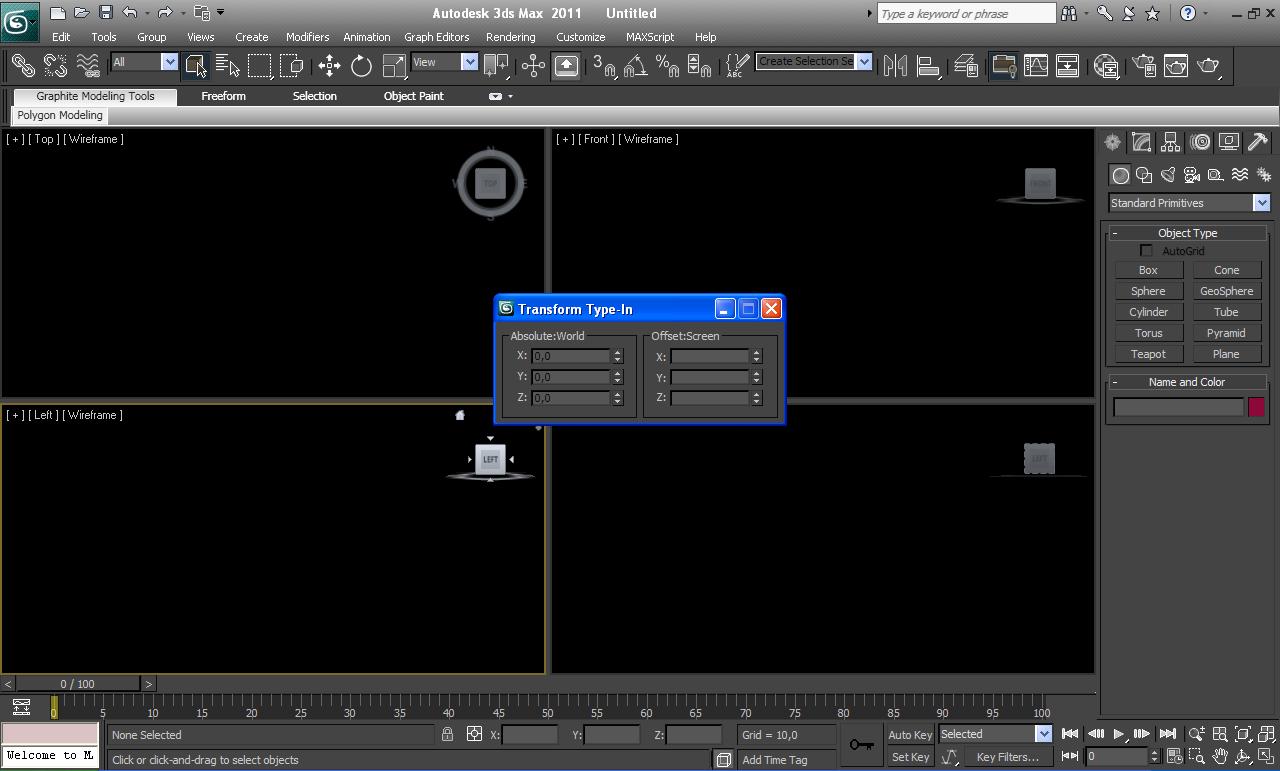Screen dimensions: 1280x771
Task: Click the time slider 0 / 100 handle
Action: pos(78,684)
